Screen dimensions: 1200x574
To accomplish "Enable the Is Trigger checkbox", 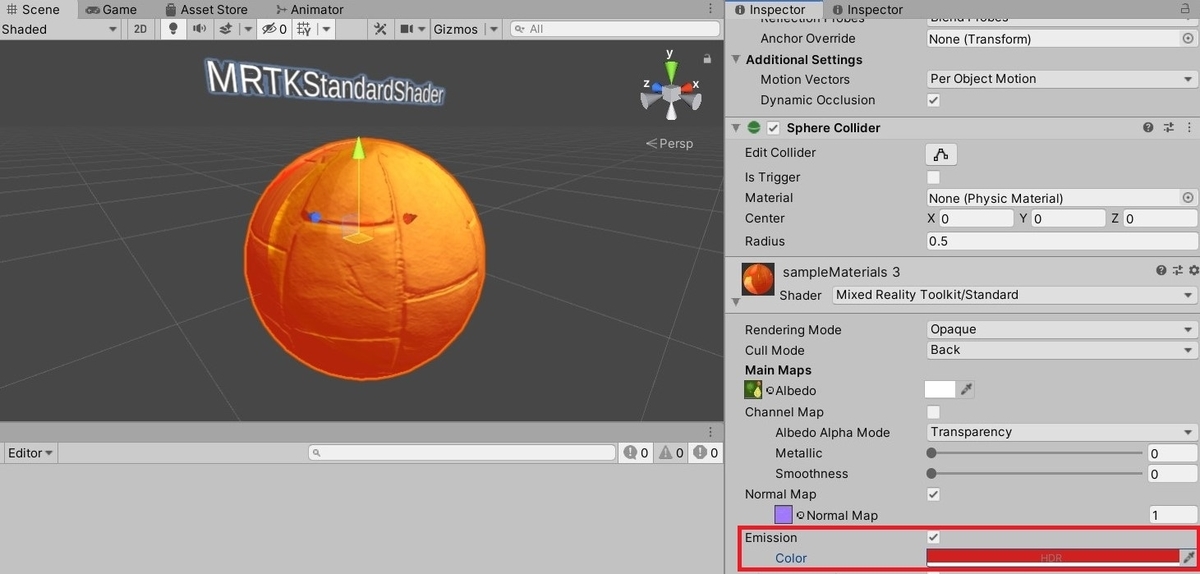I will [933, 177].
